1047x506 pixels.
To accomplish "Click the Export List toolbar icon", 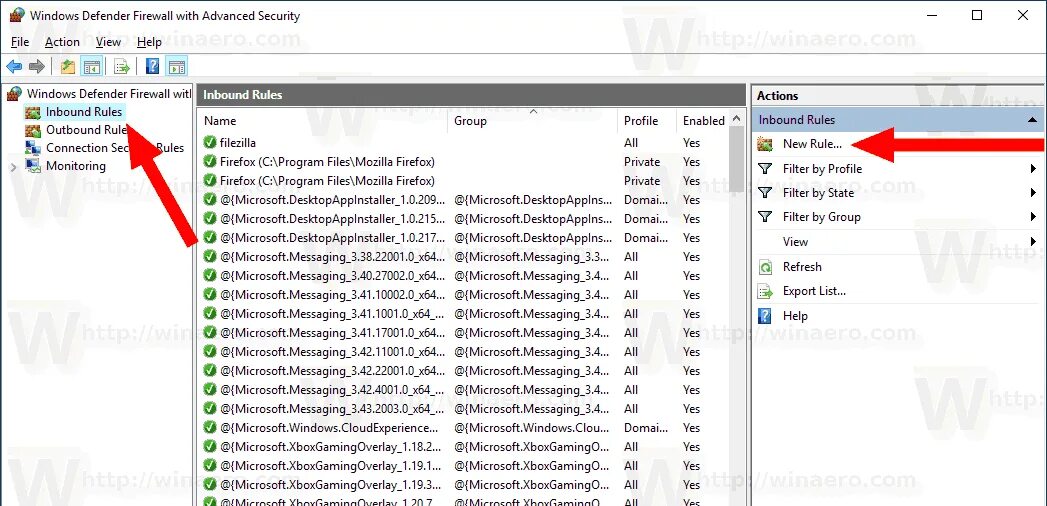I will coord(122,66).
